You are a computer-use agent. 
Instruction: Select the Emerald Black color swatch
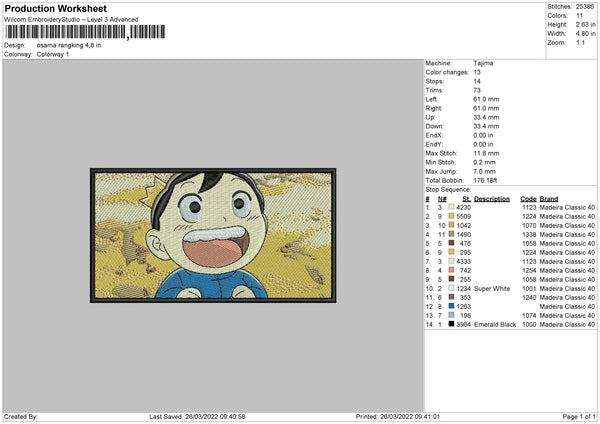point(452,324)
